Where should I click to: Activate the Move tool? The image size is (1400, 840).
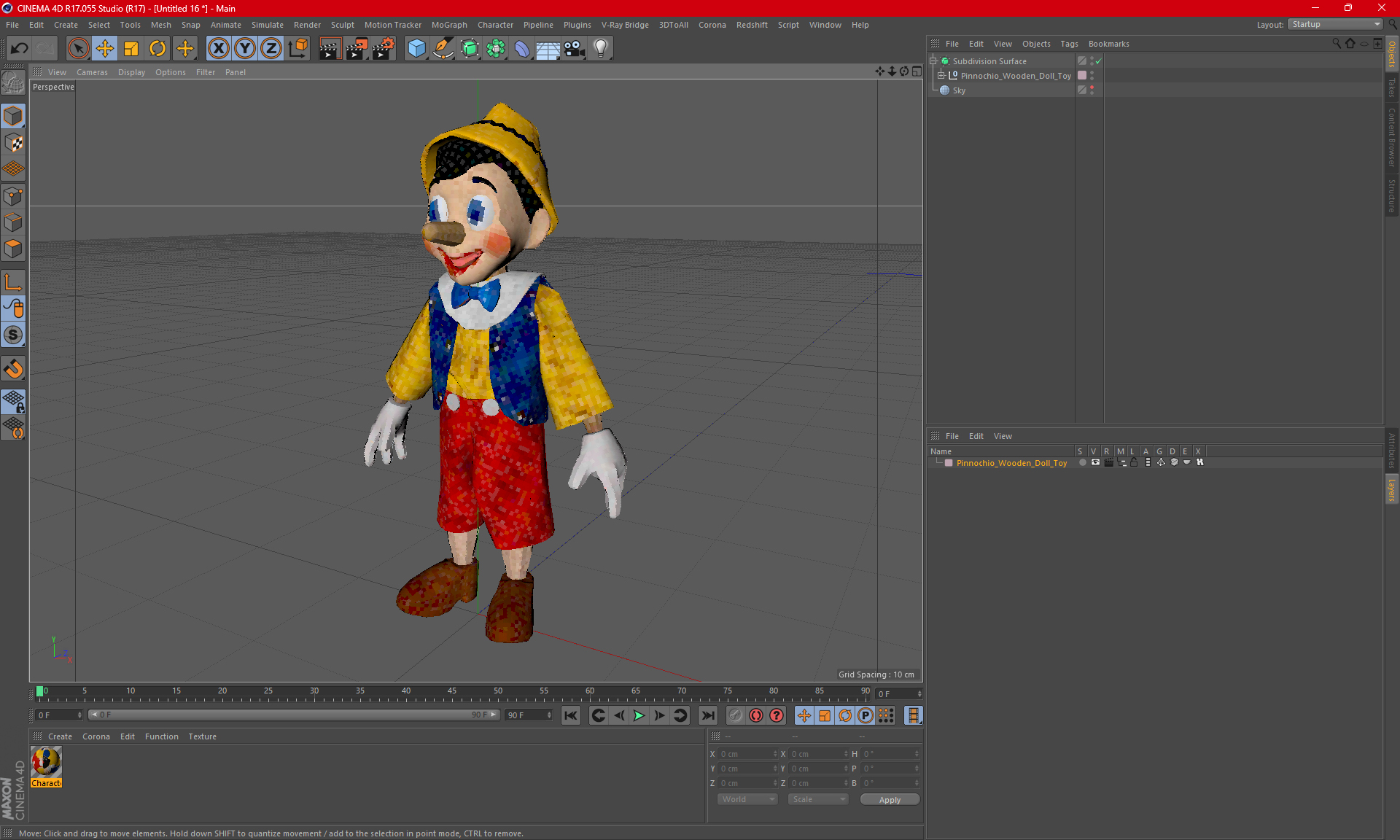(105, 49)
